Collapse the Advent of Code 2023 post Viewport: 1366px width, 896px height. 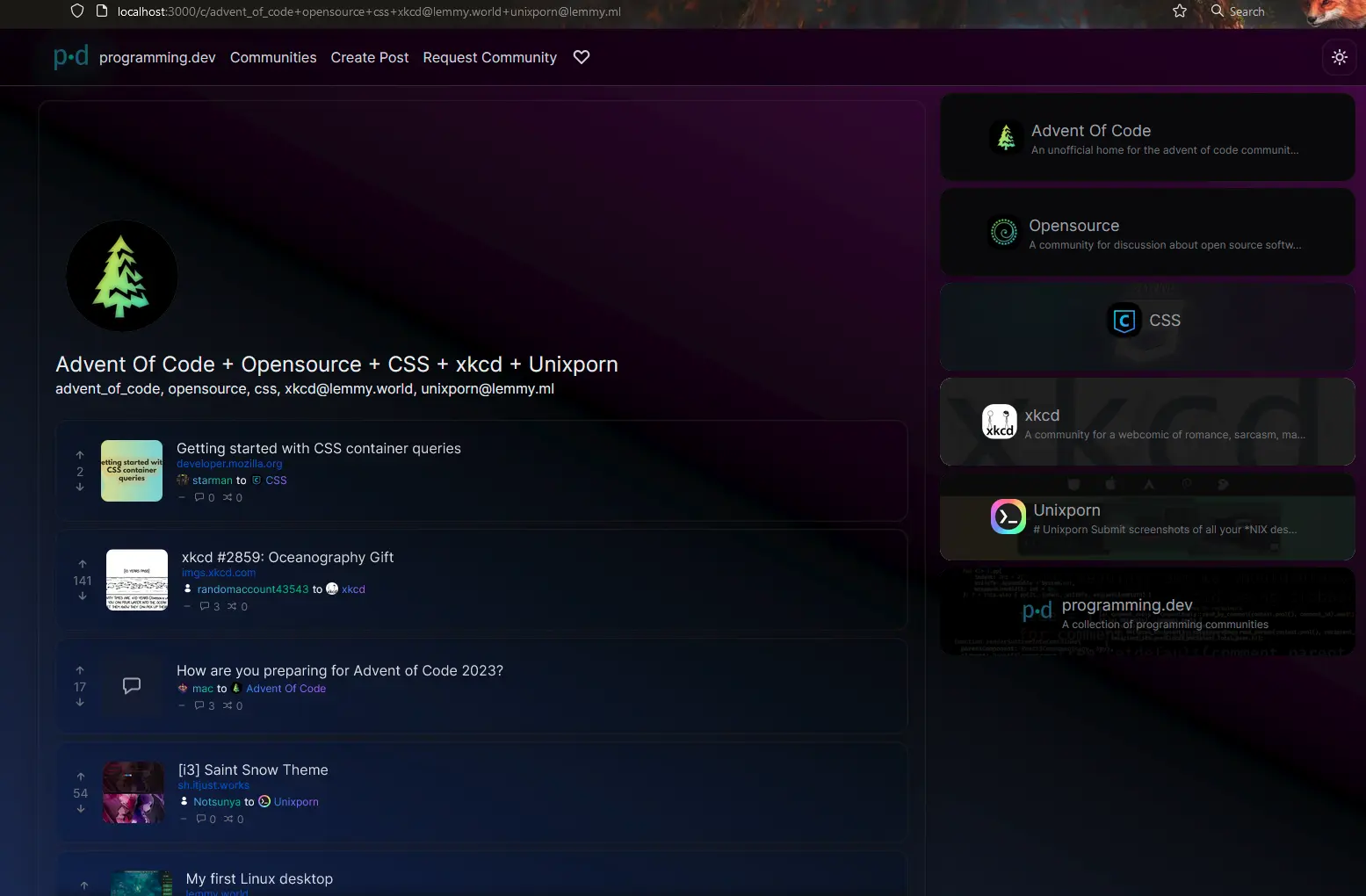[182, 705]
